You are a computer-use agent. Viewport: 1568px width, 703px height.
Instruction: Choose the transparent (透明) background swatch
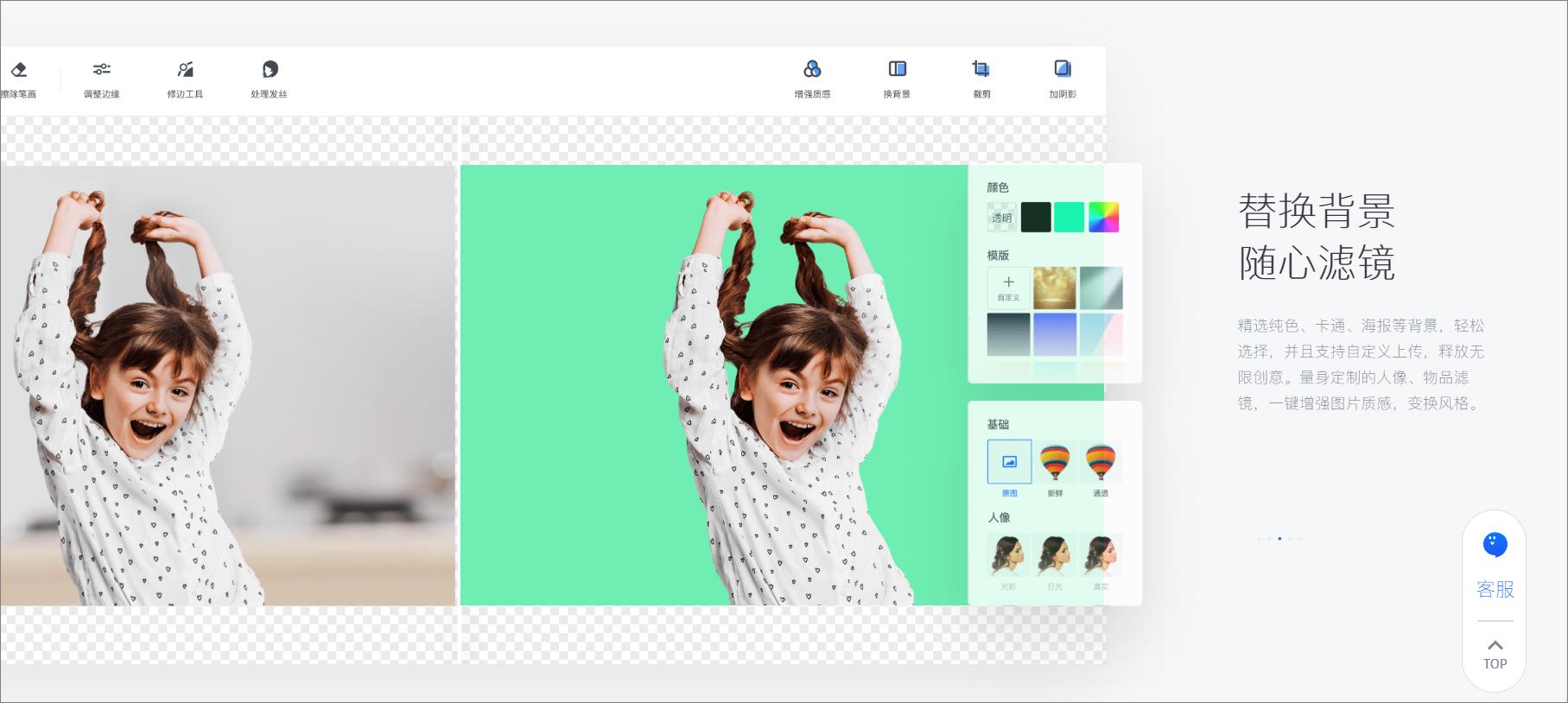(1002, 218)
